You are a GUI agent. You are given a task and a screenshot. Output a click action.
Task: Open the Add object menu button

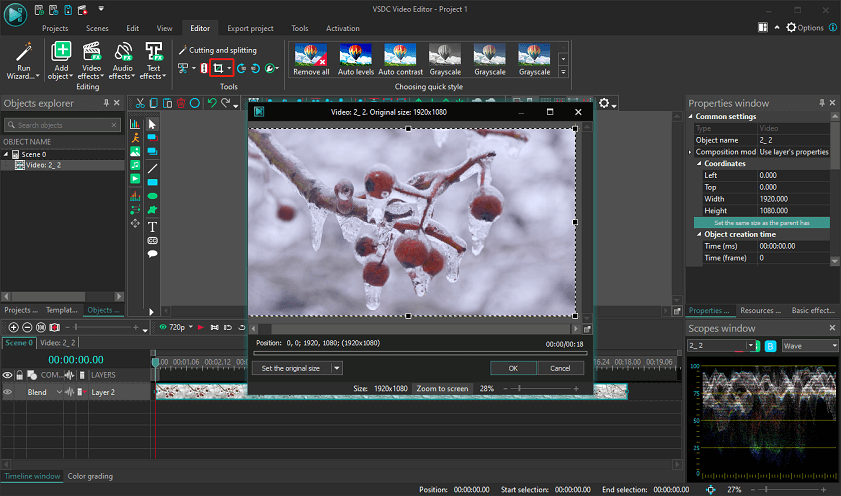point(61,61)
